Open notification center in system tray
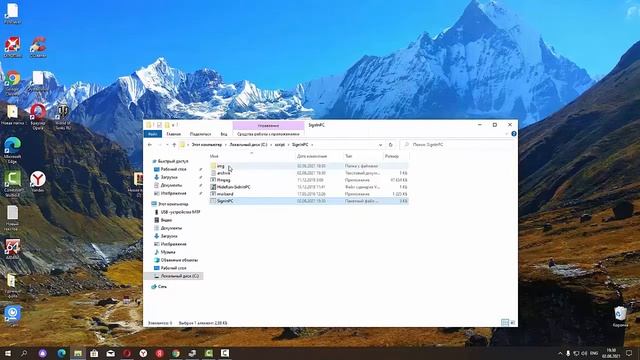Viewport: 640px width, 360px height. (x=629, y=353)
